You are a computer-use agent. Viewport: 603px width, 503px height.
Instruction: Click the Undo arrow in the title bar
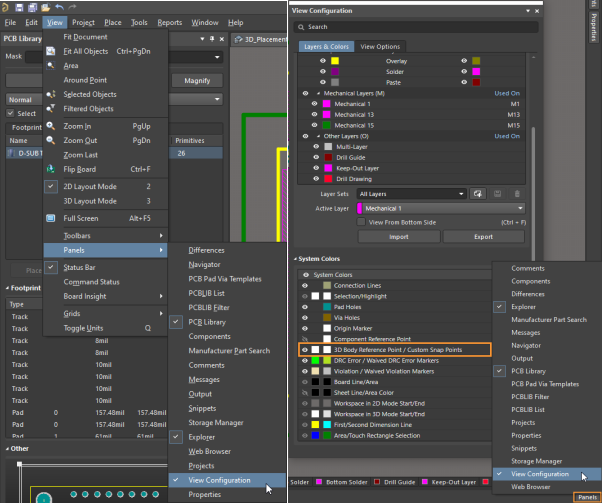59,6
